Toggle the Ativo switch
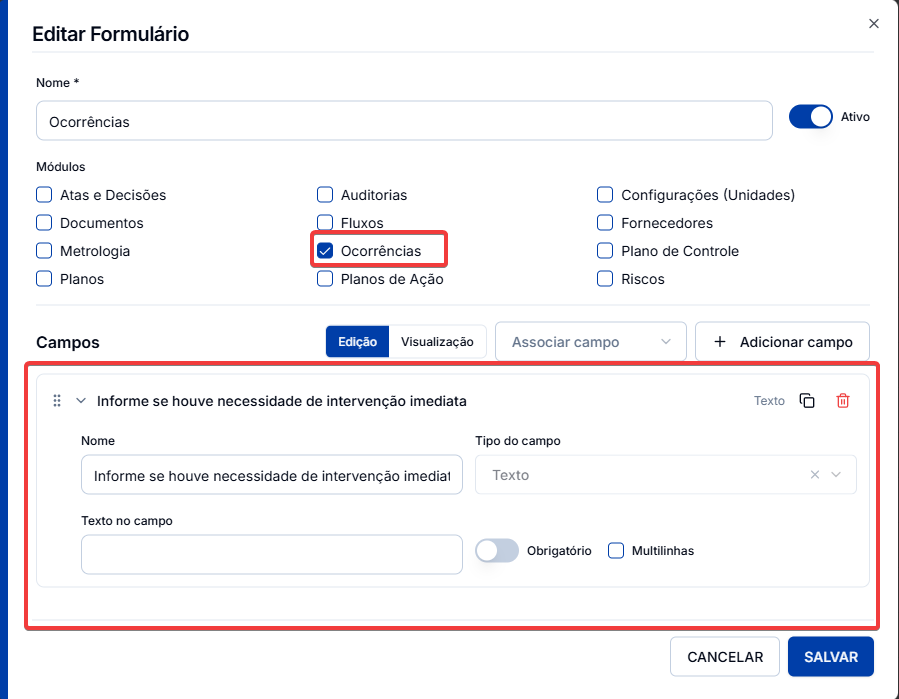The width and height of the screenshot is (899, 699). (810, 117)
